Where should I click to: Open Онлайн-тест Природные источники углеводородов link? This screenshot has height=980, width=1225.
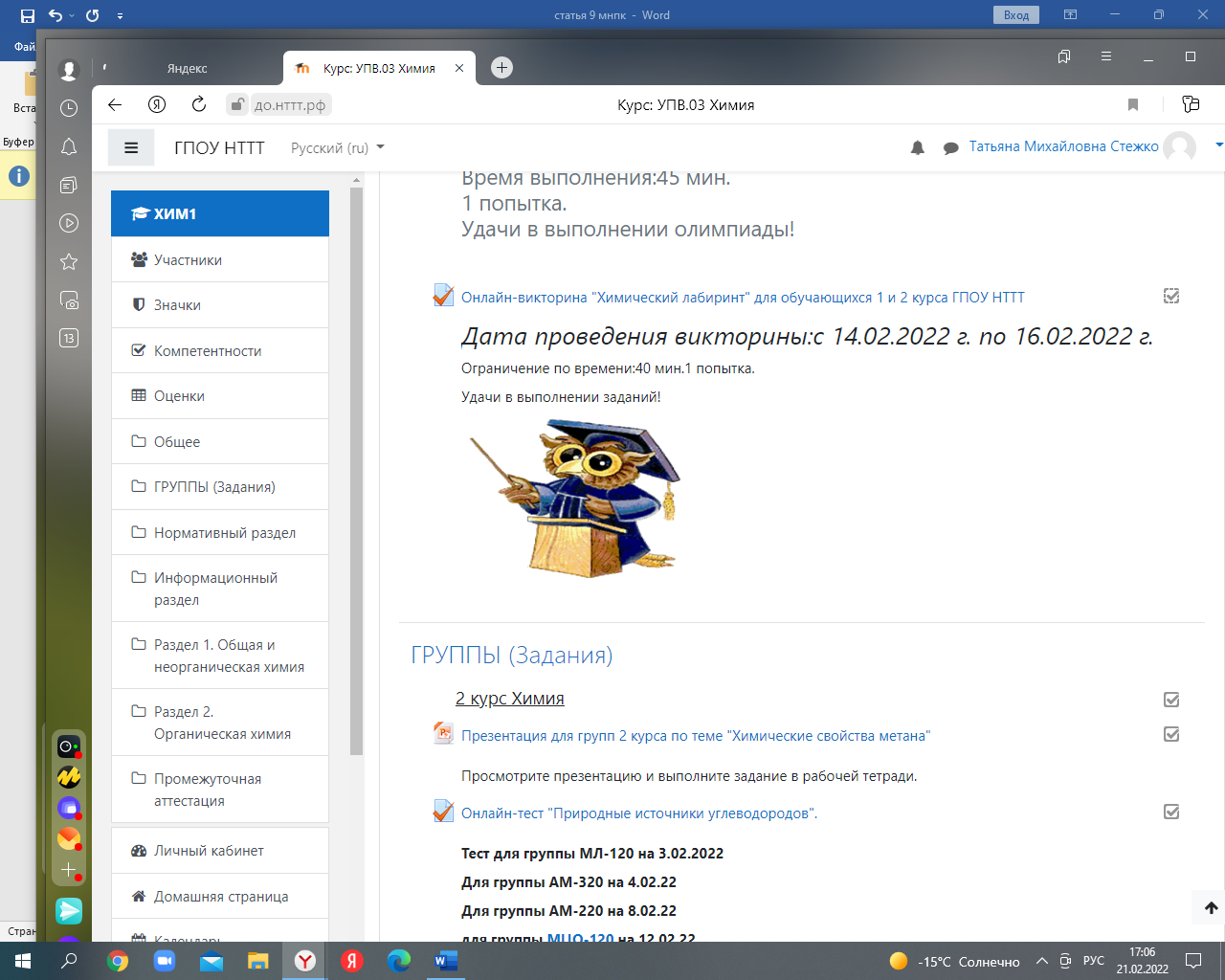point(639,813)
